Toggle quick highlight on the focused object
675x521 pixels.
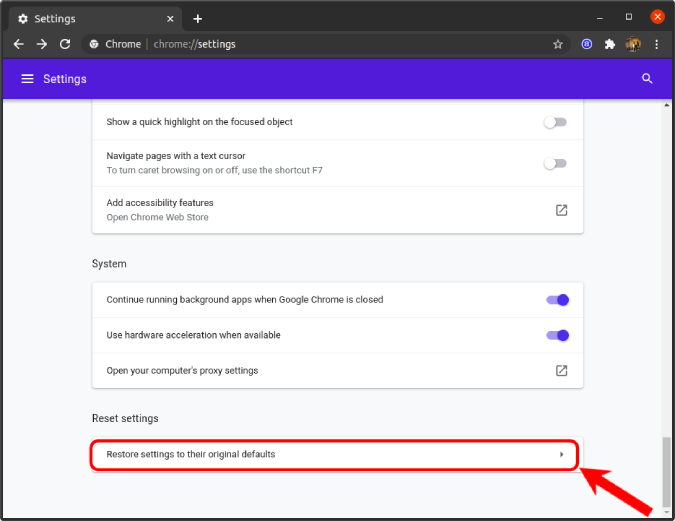(x=555, y=122)
